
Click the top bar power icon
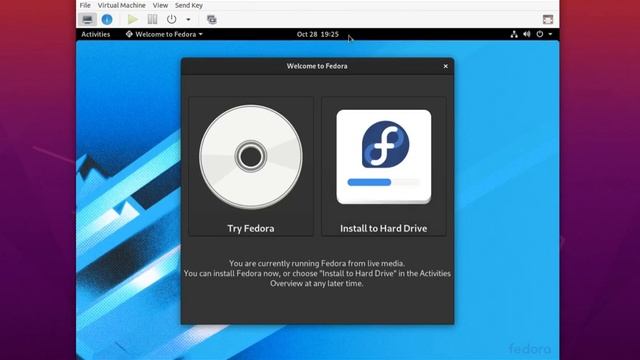540,34
